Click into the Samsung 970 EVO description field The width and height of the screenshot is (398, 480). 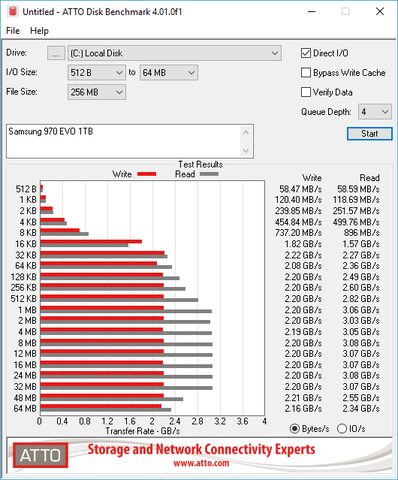click(x=123, y=141)
